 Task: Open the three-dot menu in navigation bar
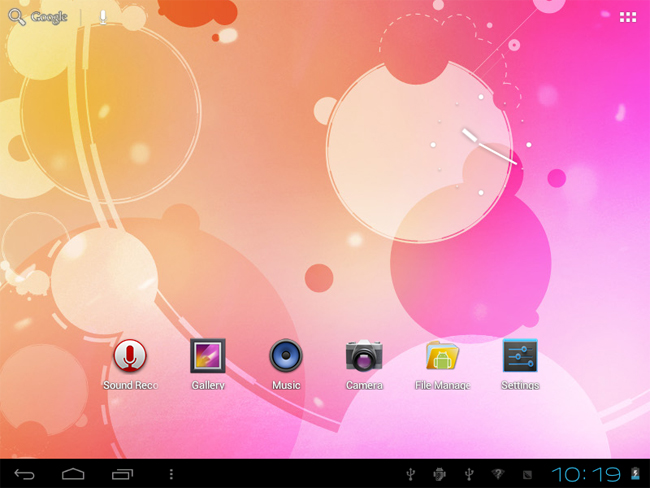click(x=171, y=474)
